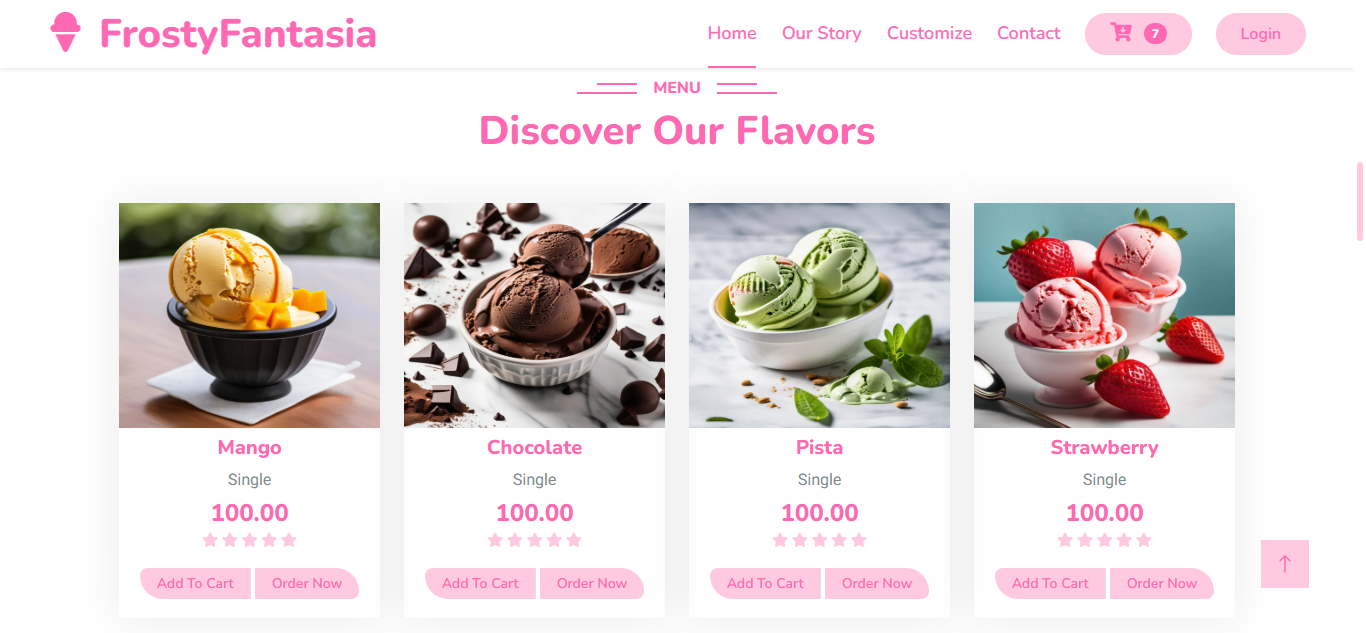1366x633 pixels.
Task: Click the ice cream cone logo icon
Action: [x=65, y=32]
